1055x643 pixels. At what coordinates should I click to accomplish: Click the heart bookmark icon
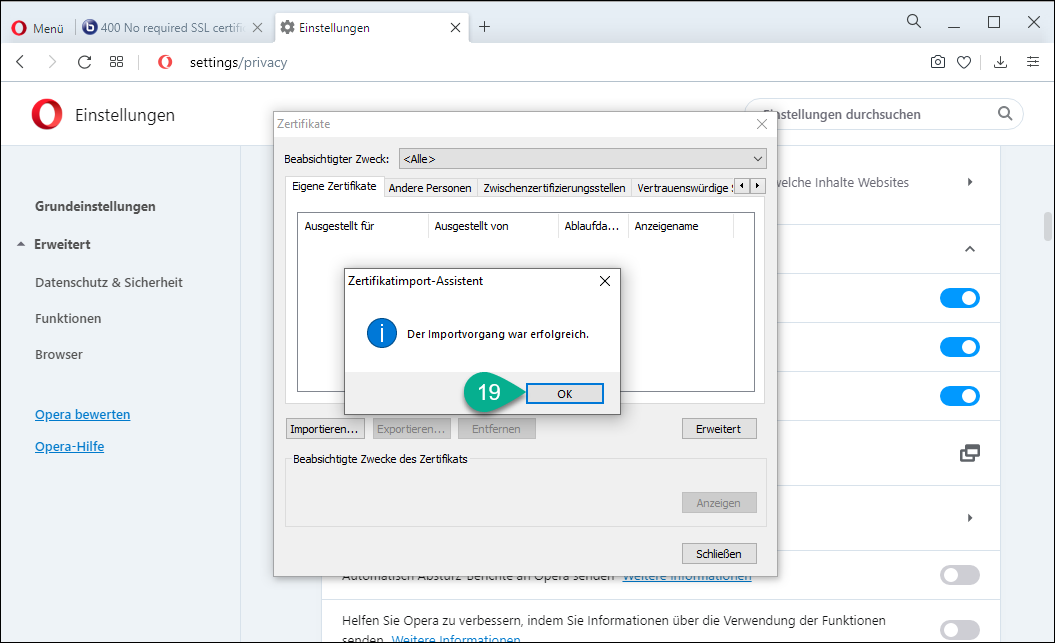964,62
